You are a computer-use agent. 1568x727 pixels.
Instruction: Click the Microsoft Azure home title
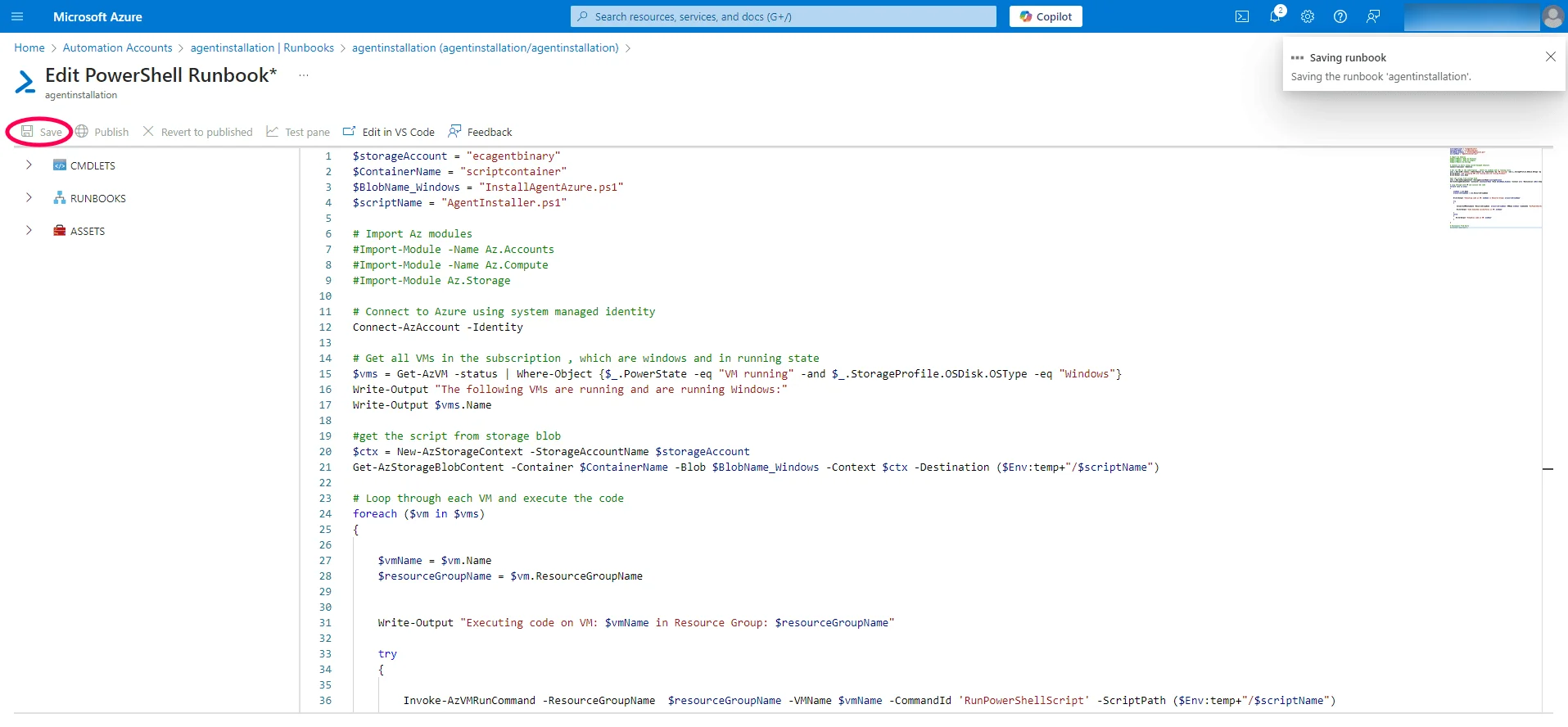pyautogui.click(x=97, y=16)
